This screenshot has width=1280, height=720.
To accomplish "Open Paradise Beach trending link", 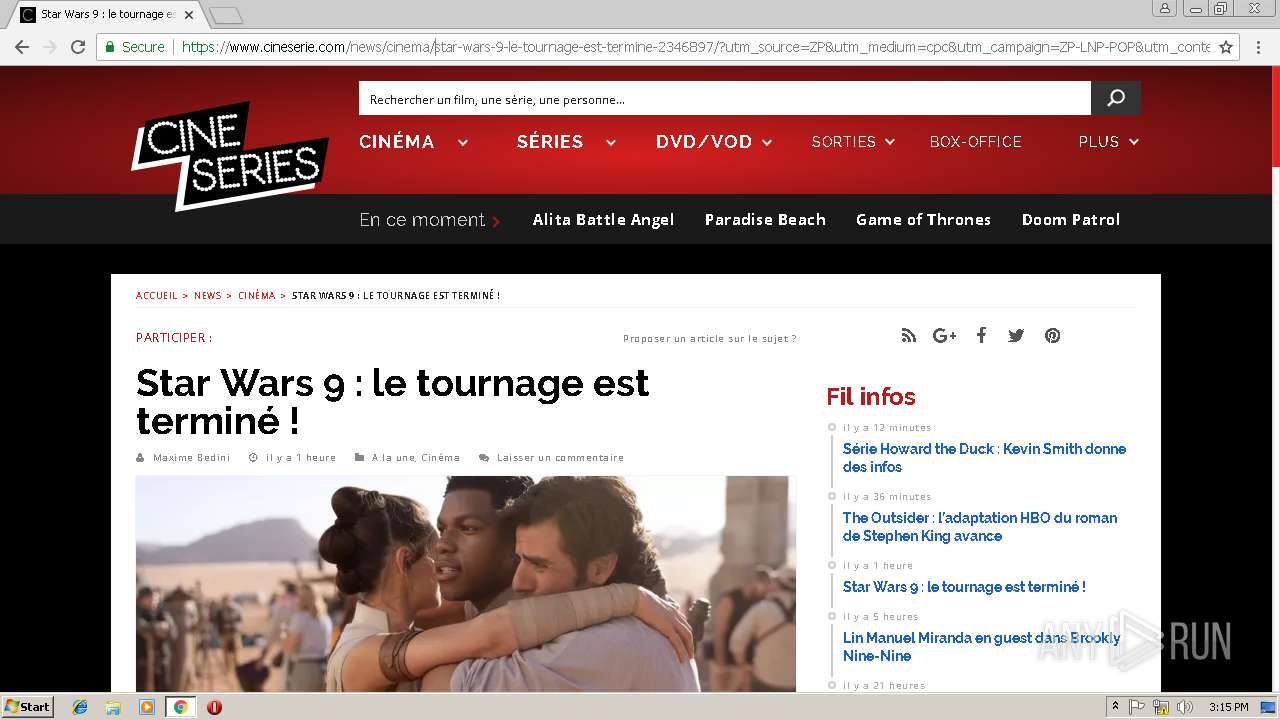I will pyautogui.click(x=765, y=220).
